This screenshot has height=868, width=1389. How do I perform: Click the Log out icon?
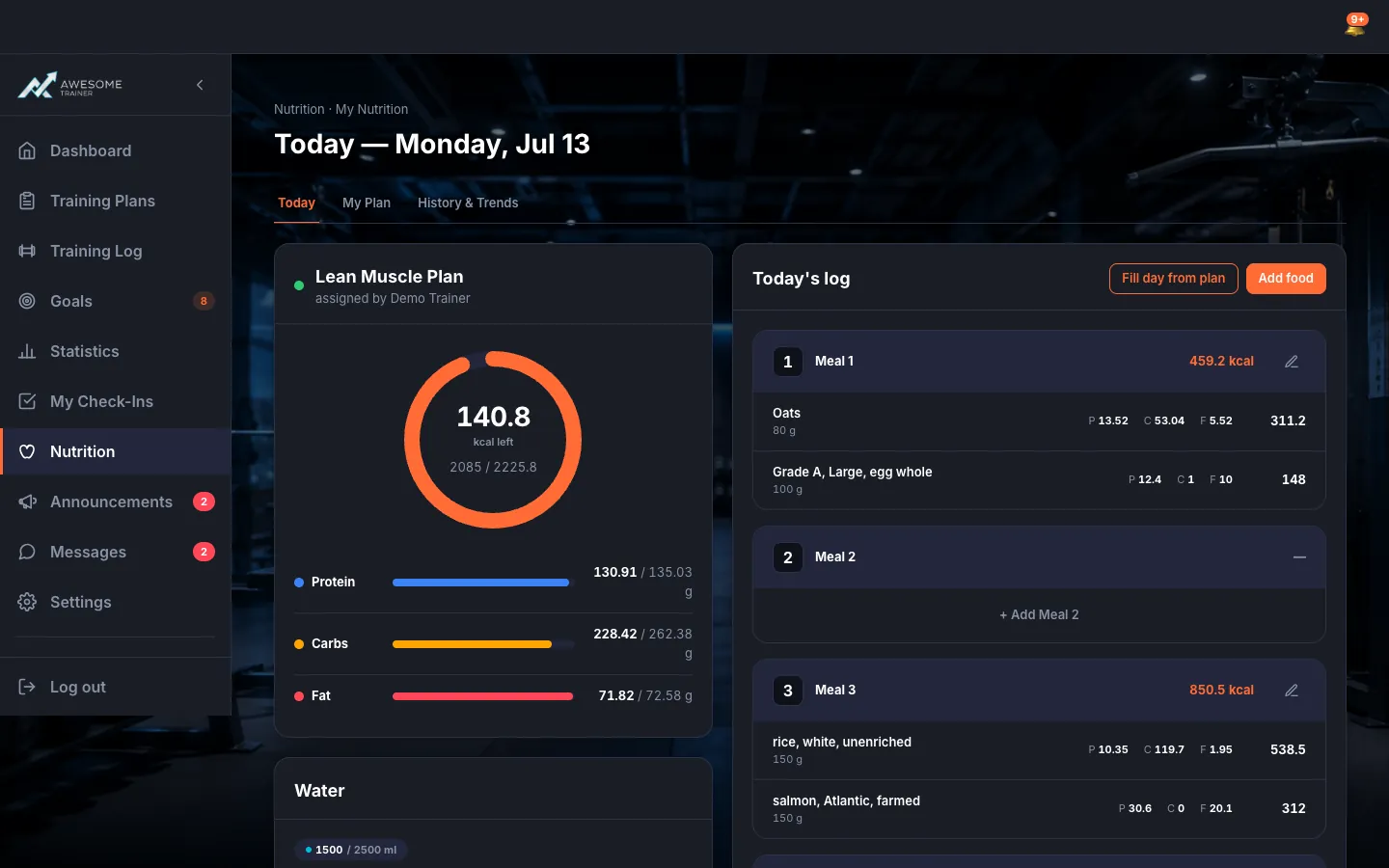(x=27, y=687)
